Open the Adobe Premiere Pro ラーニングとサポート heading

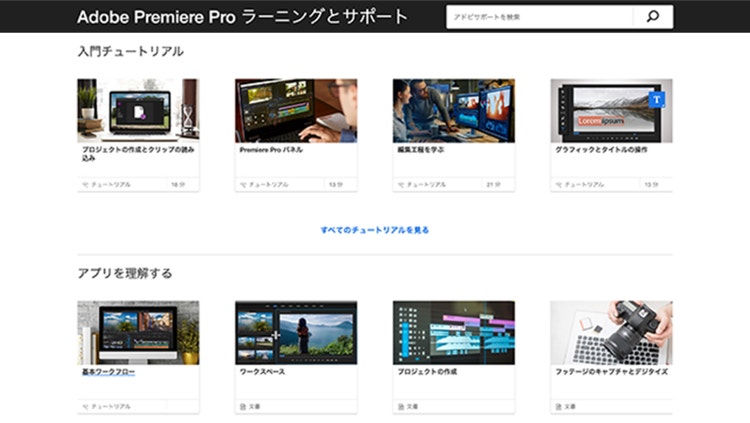(242, 17)
